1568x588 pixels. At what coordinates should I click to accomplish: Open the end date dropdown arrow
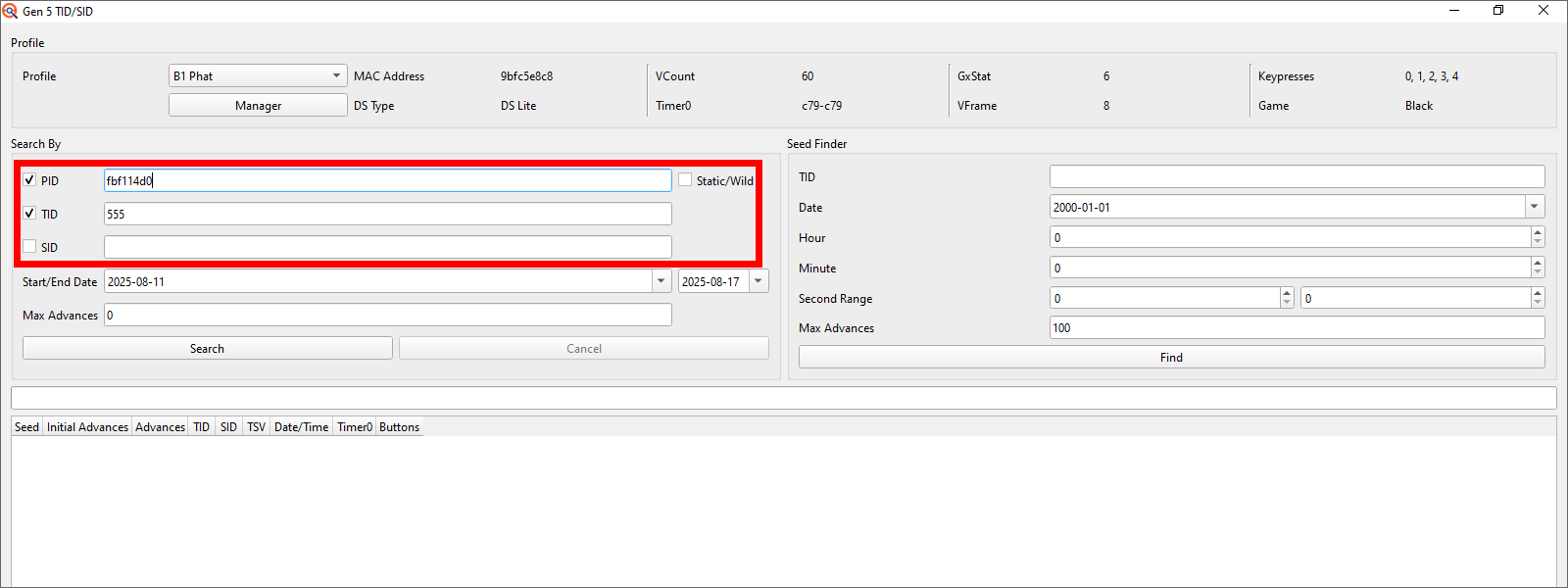click(759, 281)
